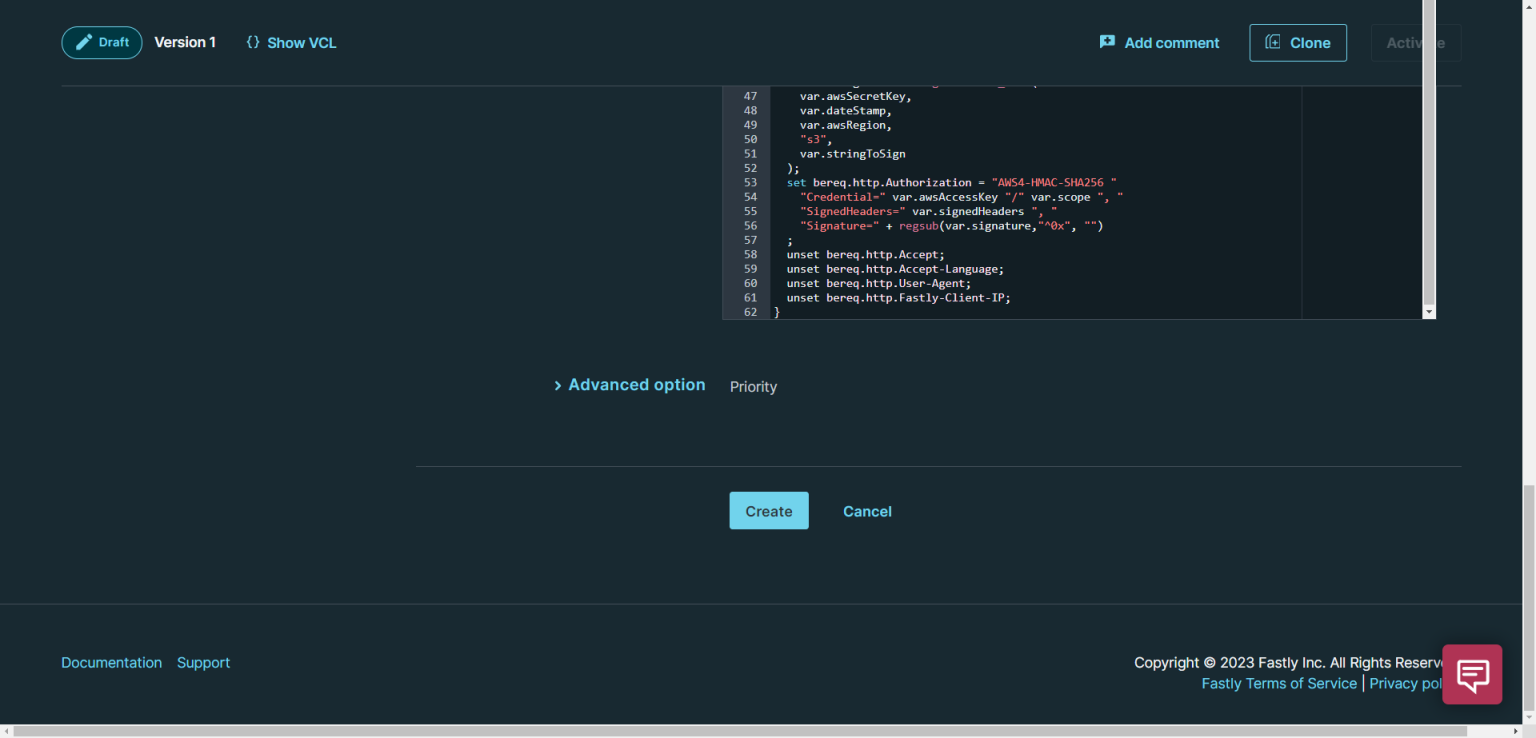The width and height of the screenshot is (1536, 738).
Task: Click the code editor's vertical scrollbar
Action: point(1429,200)
